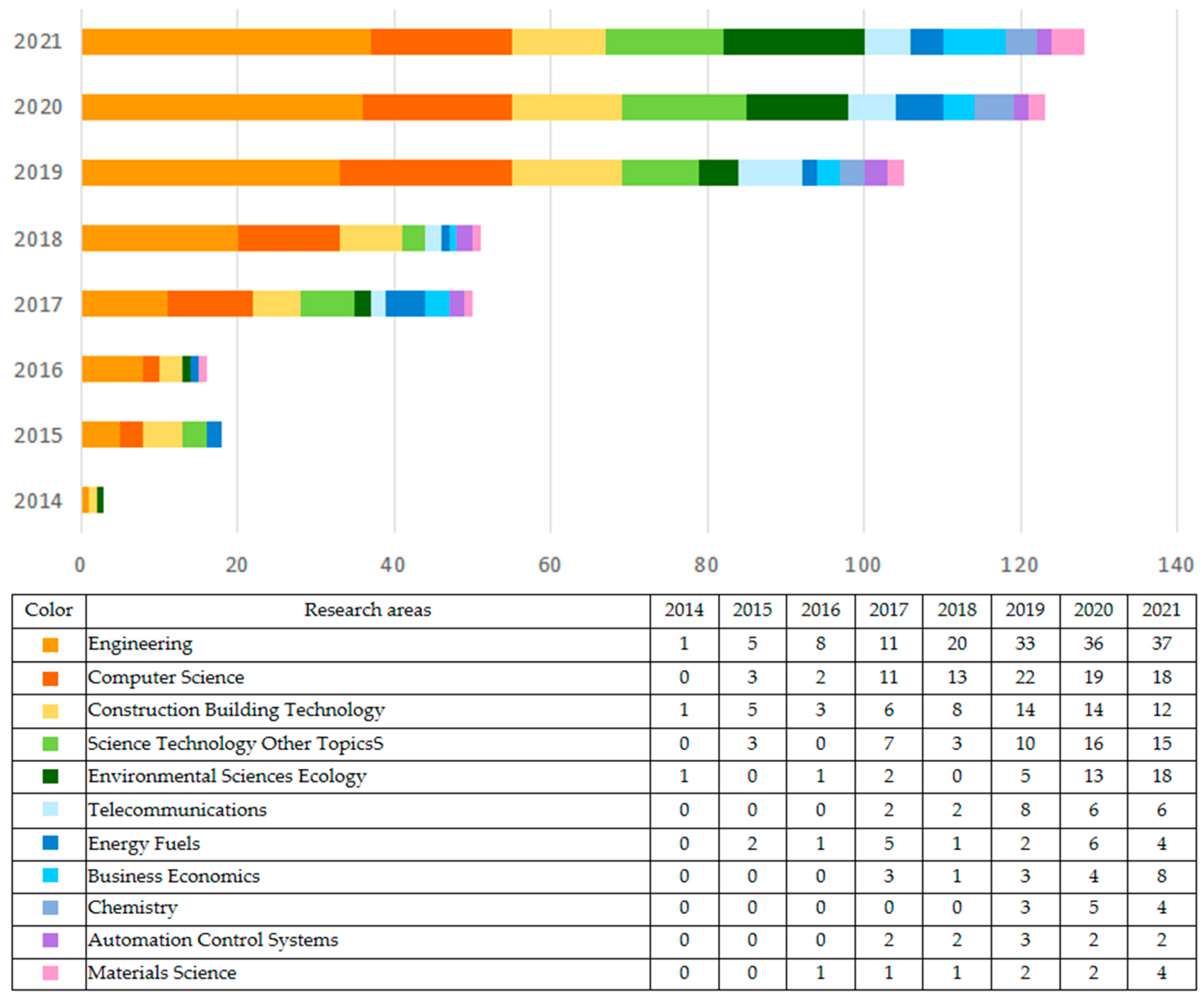
Task: Click the purple Automation Control Systems swatch
Action: 50,940
